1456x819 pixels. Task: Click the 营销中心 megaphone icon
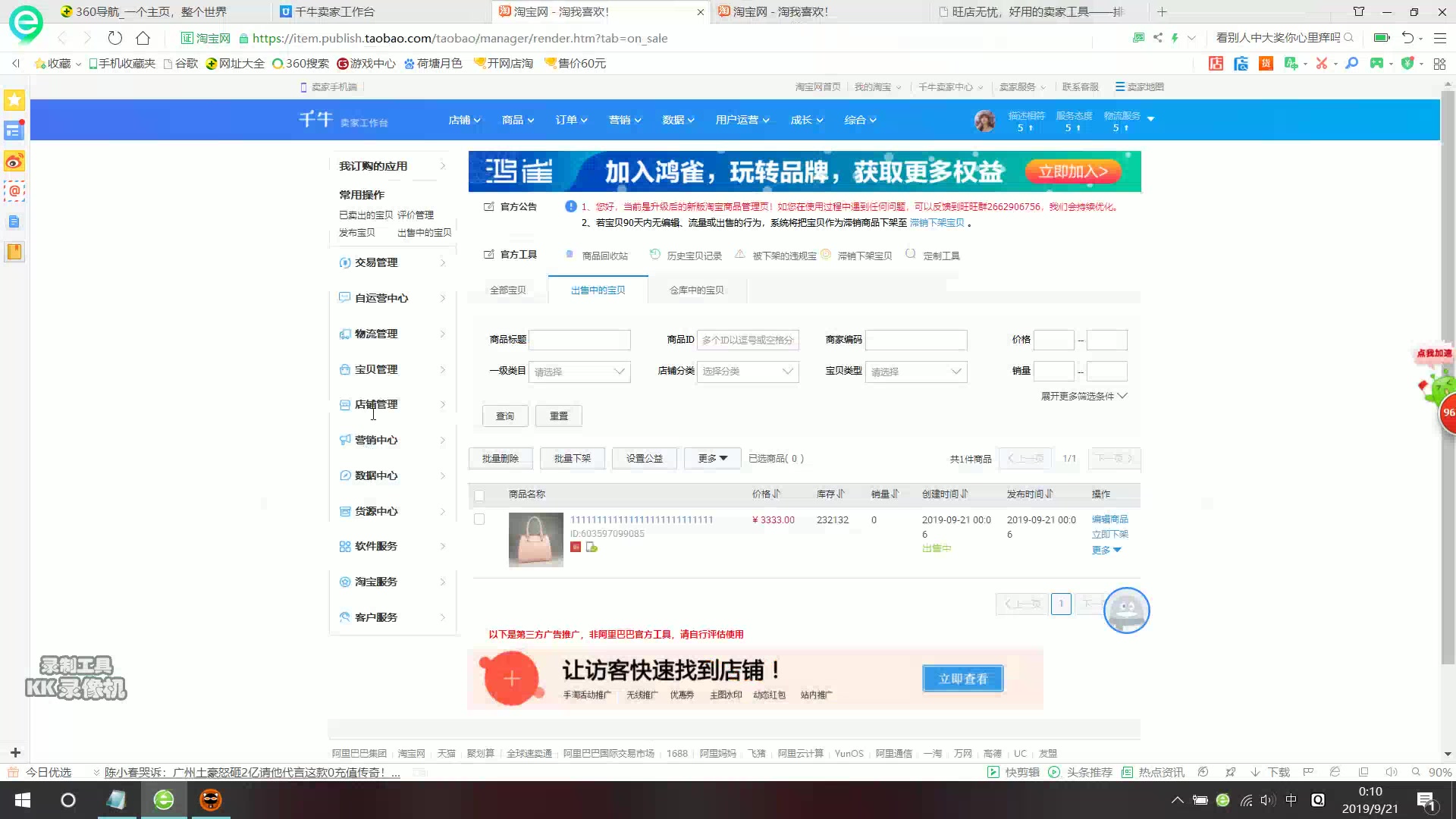[x=345, y=440]
